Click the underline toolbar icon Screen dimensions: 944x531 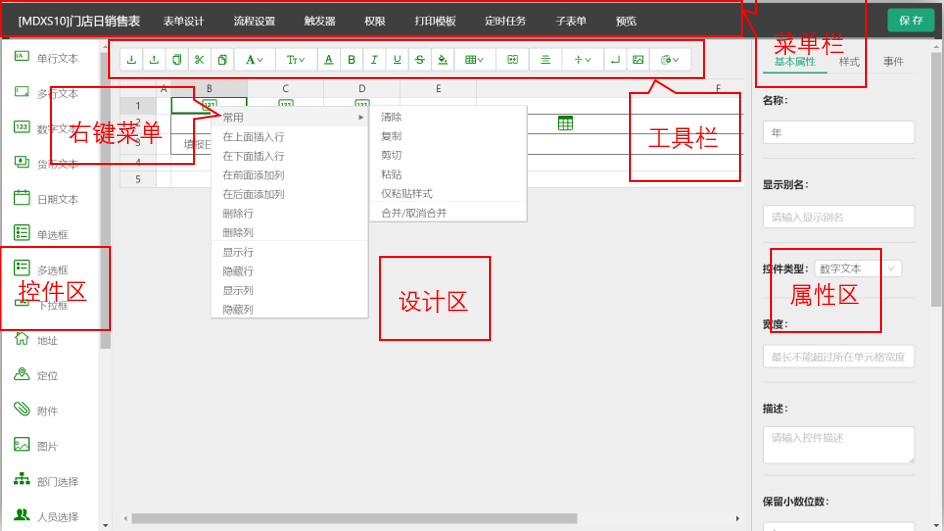tap(397, 60)
